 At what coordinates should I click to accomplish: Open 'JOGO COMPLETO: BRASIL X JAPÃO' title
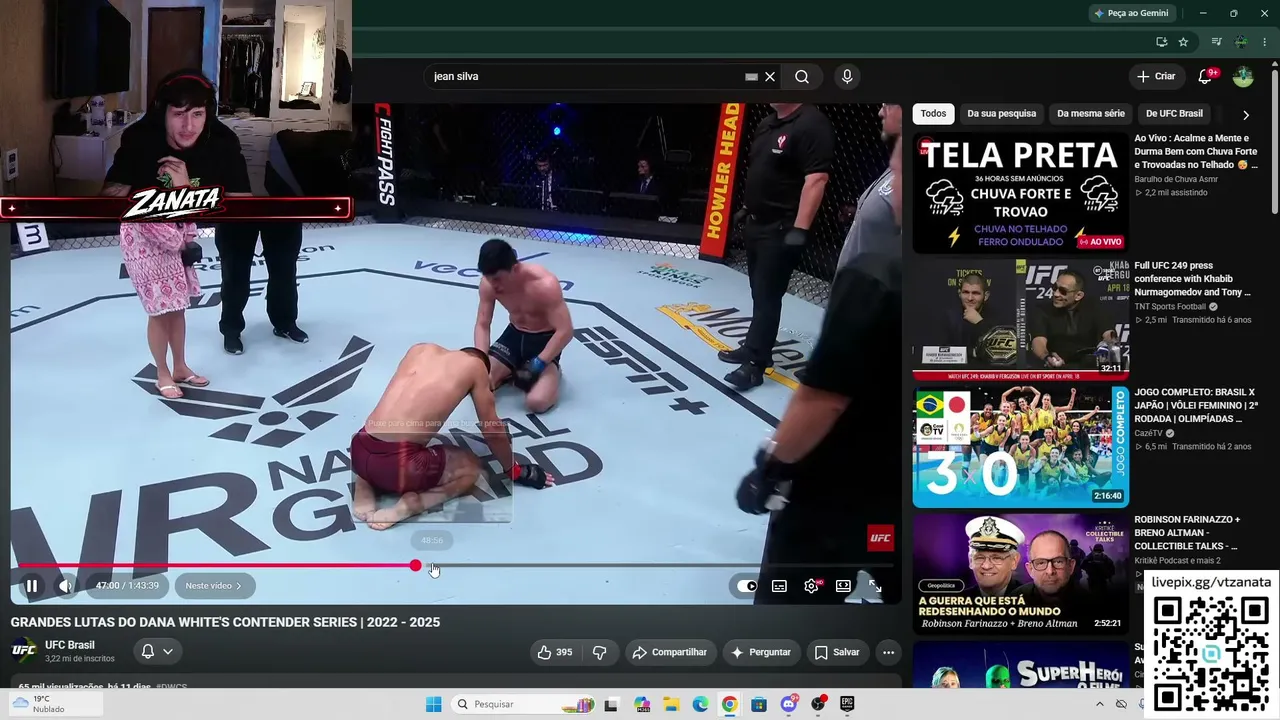pos(1195,406)
